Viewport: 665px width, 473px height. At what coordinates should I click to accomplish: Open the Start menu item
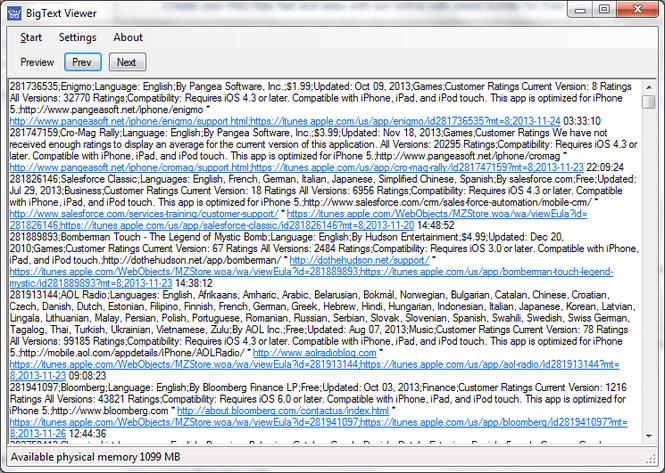point(31,37)
